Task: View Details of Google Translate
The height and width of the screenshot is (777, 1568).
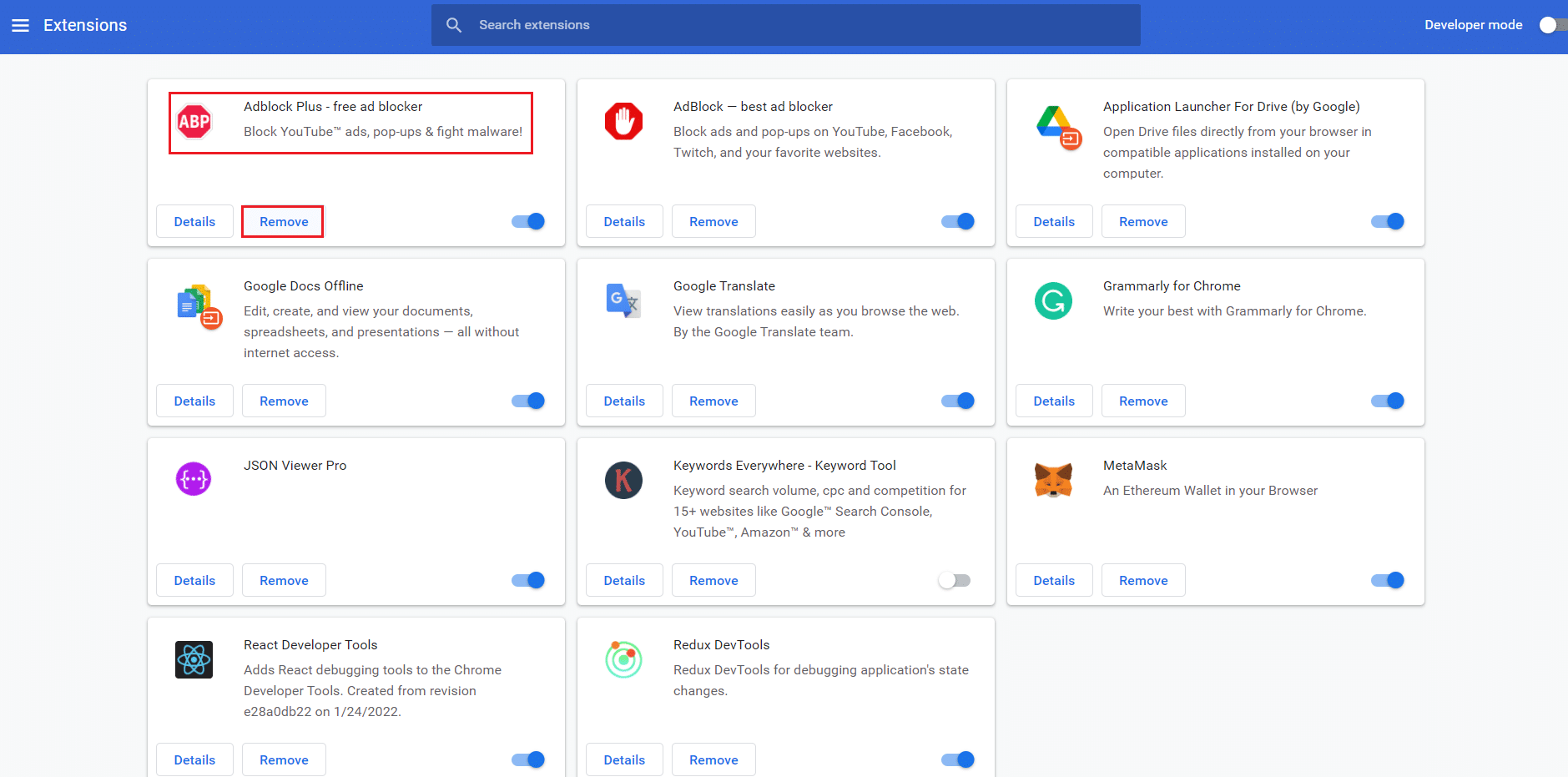Action: click(624, 401)
